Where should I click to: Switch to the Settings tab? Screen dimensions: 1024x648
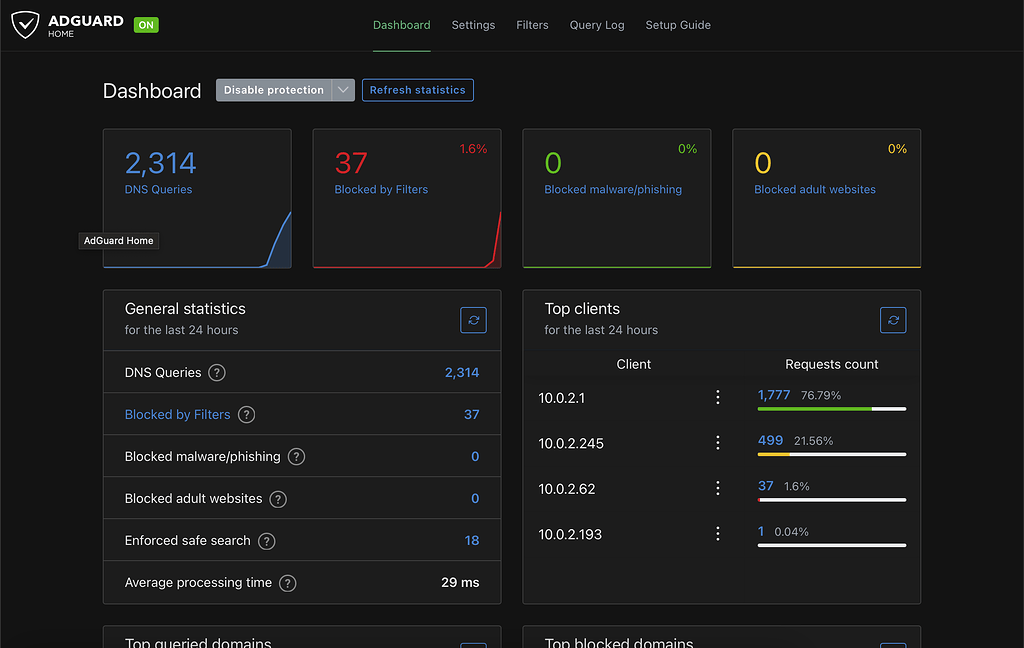point(473,25)
